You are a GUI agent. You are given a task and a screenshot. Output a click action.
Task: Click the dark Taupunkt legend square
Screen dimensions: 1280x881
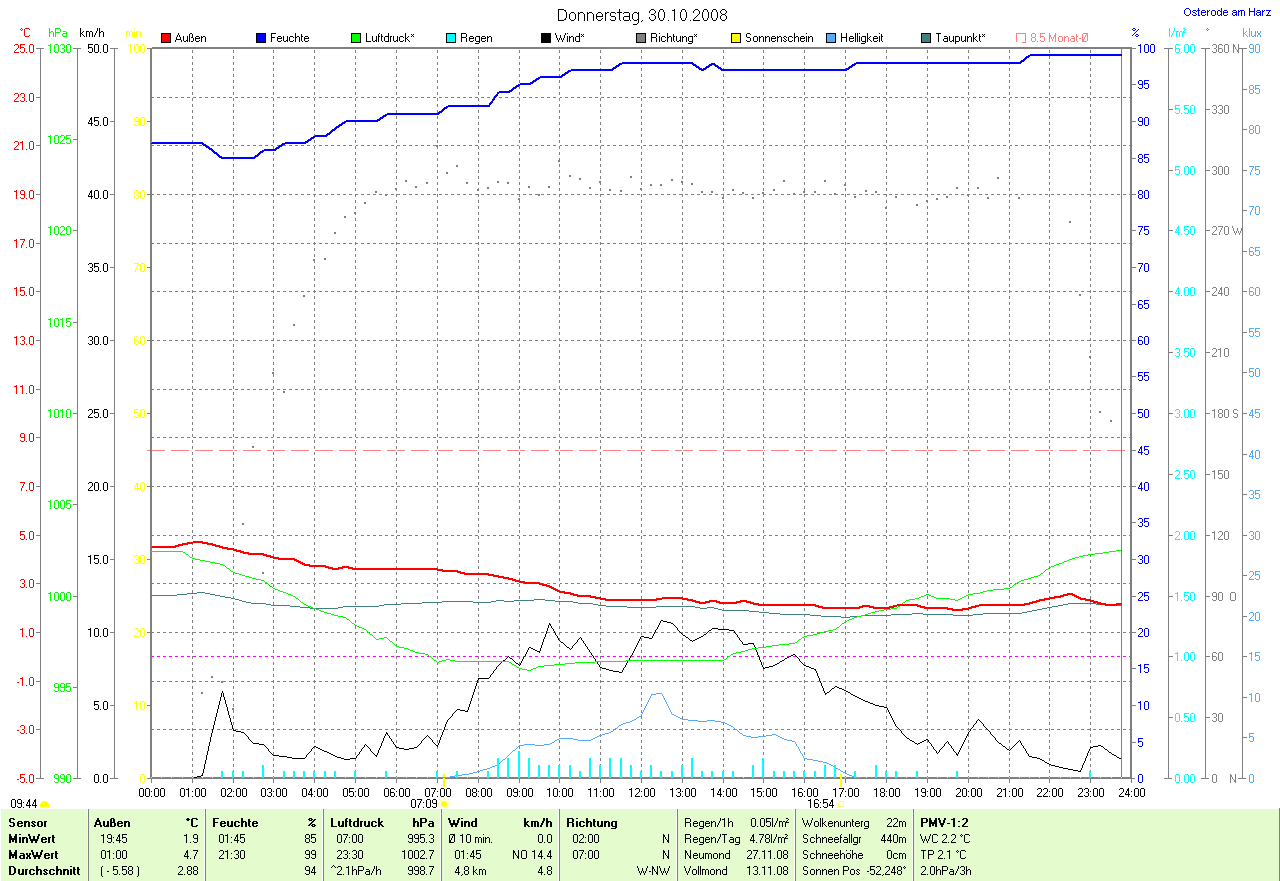click(x=926, y=38)
